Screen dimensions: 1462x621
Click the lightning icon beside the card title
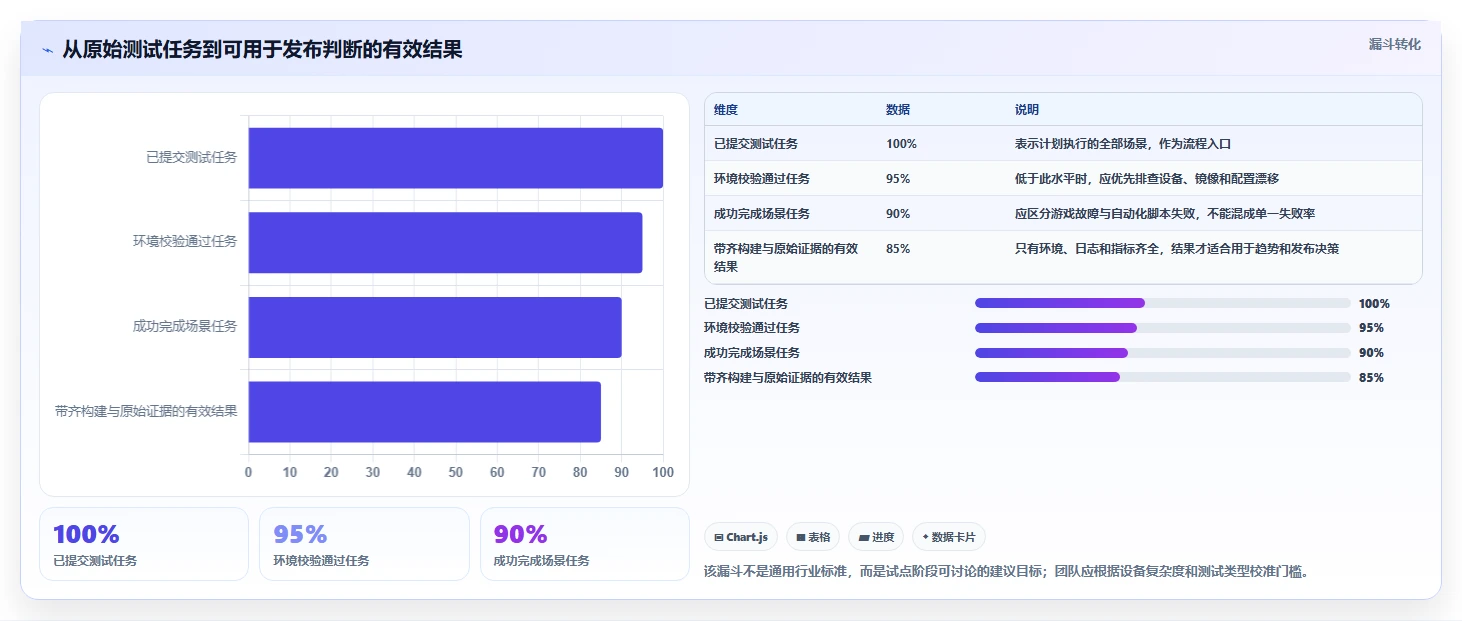click(47, 50)
